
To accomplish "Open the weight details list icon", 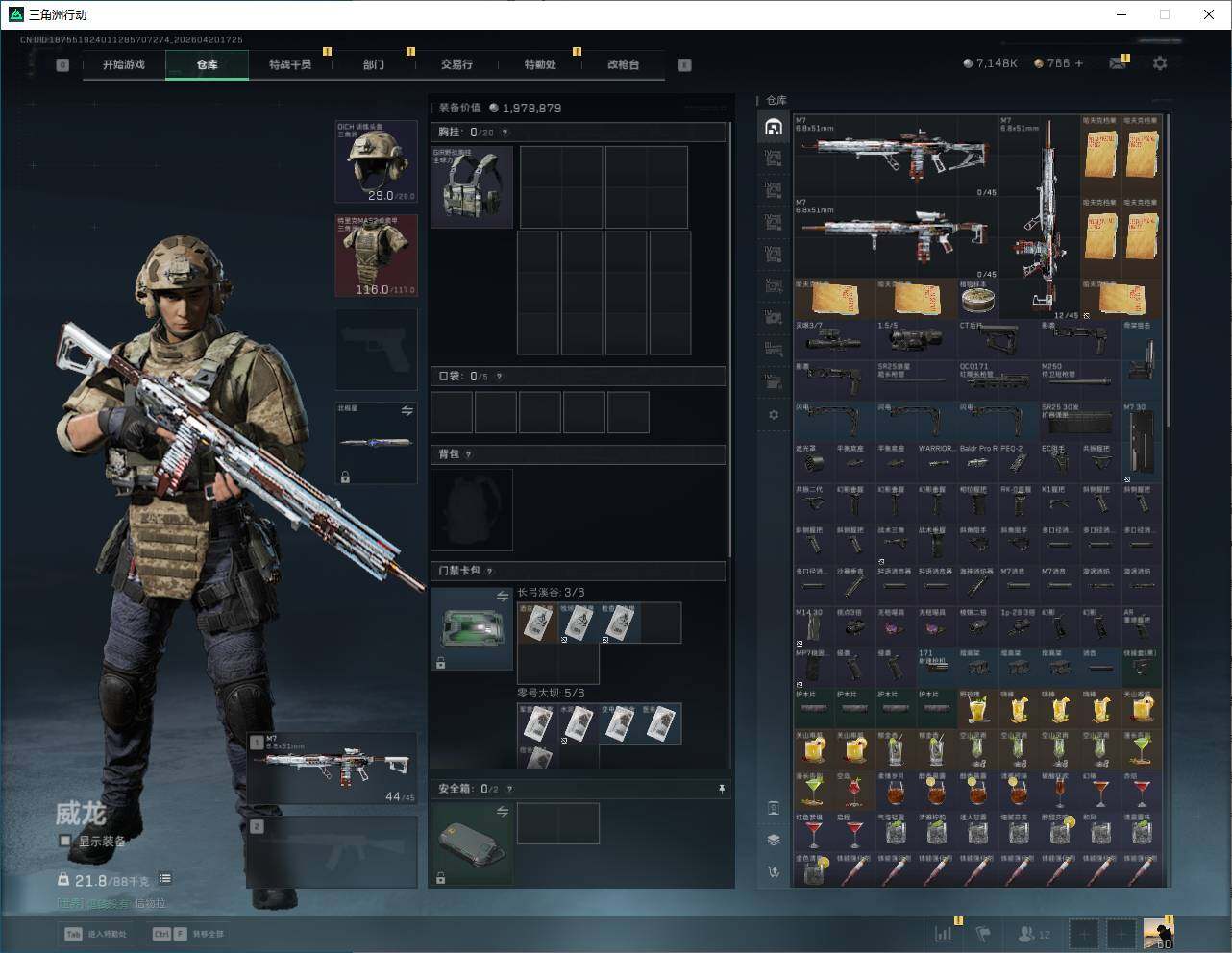I will 165,878.
